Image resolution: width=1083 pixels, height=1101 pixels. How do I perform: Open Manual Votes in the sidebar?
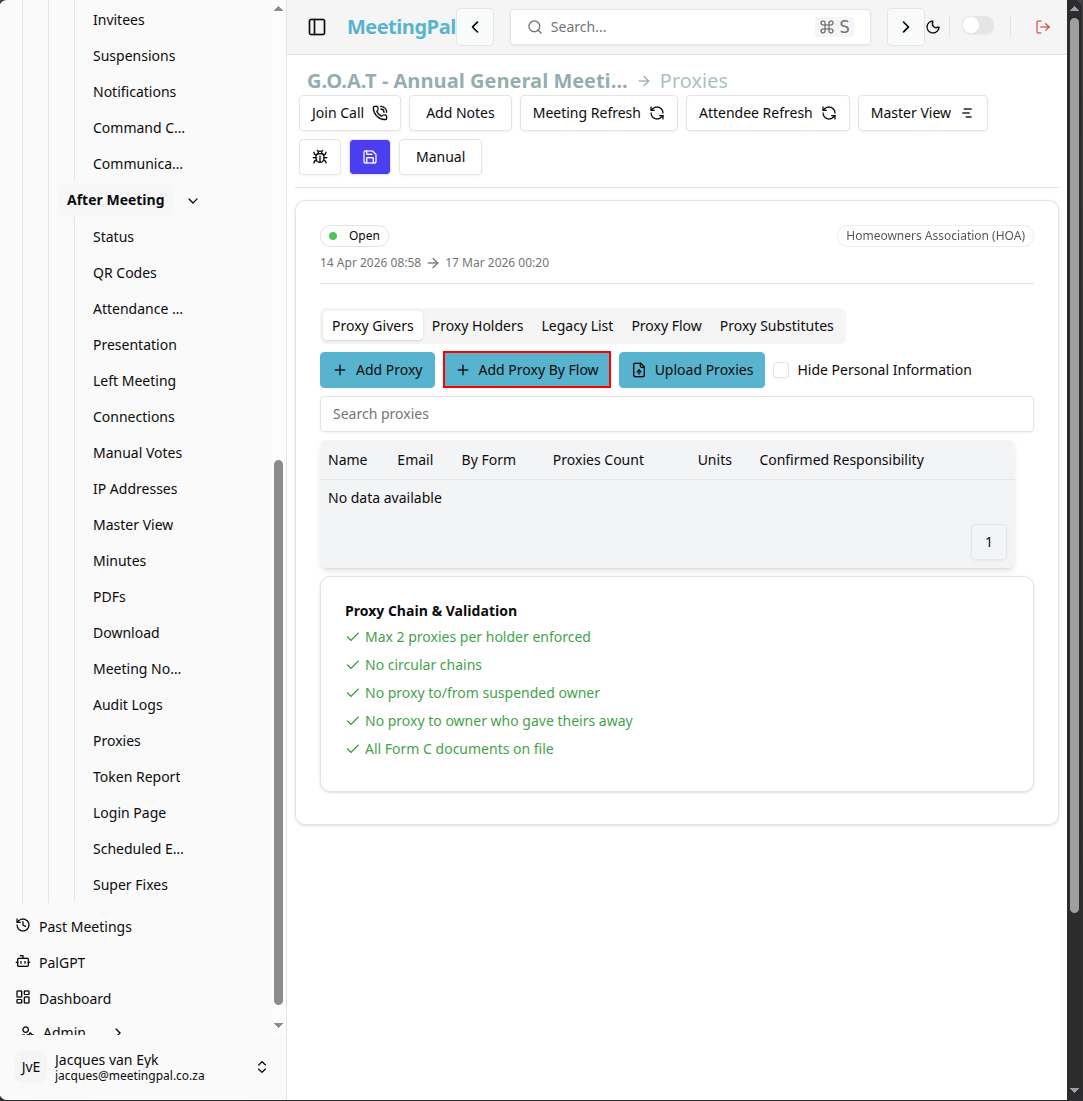coord(138,453)
